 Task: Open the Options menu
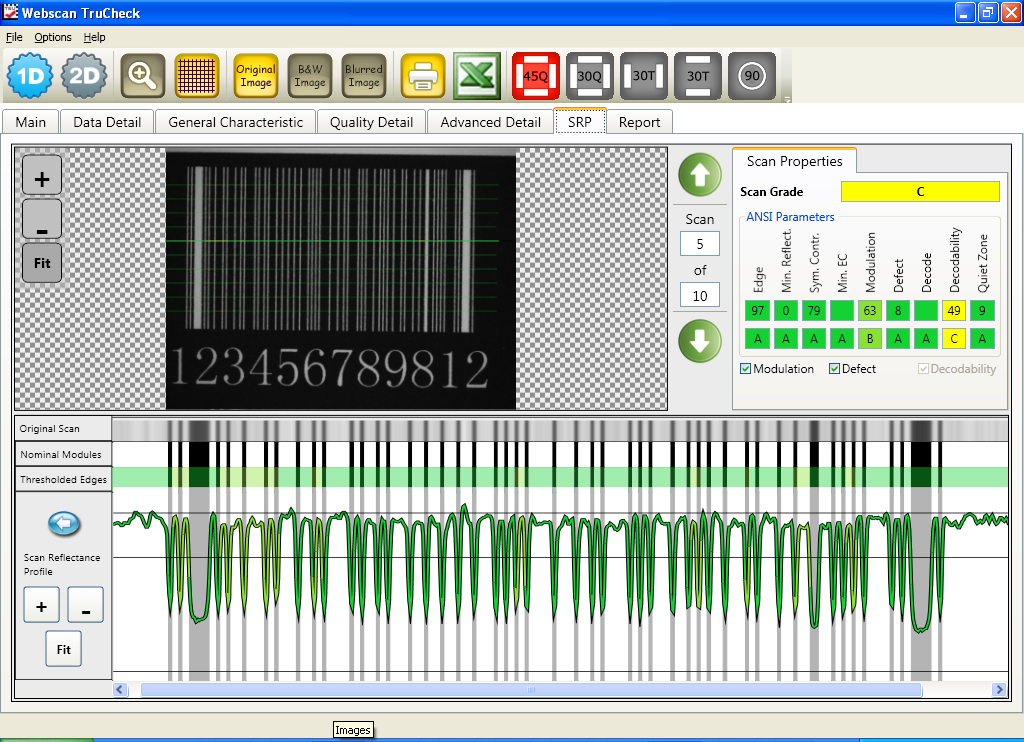pyautogui.click(x=53, y=37)
